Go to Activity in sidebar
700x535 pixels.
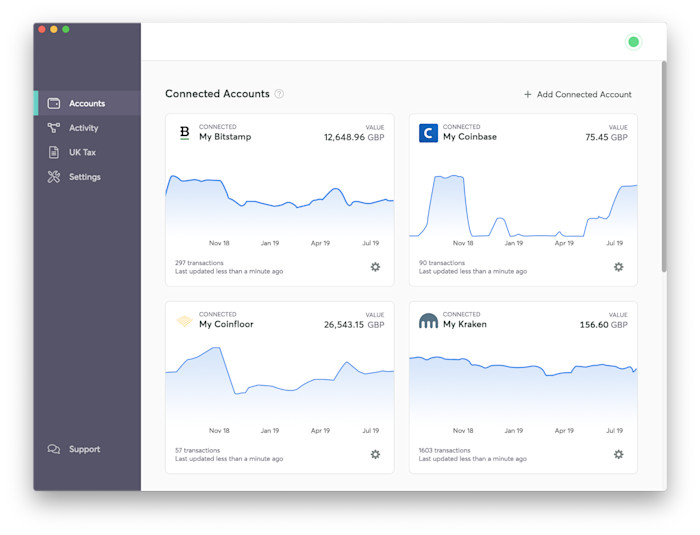[x=88, y=128]
